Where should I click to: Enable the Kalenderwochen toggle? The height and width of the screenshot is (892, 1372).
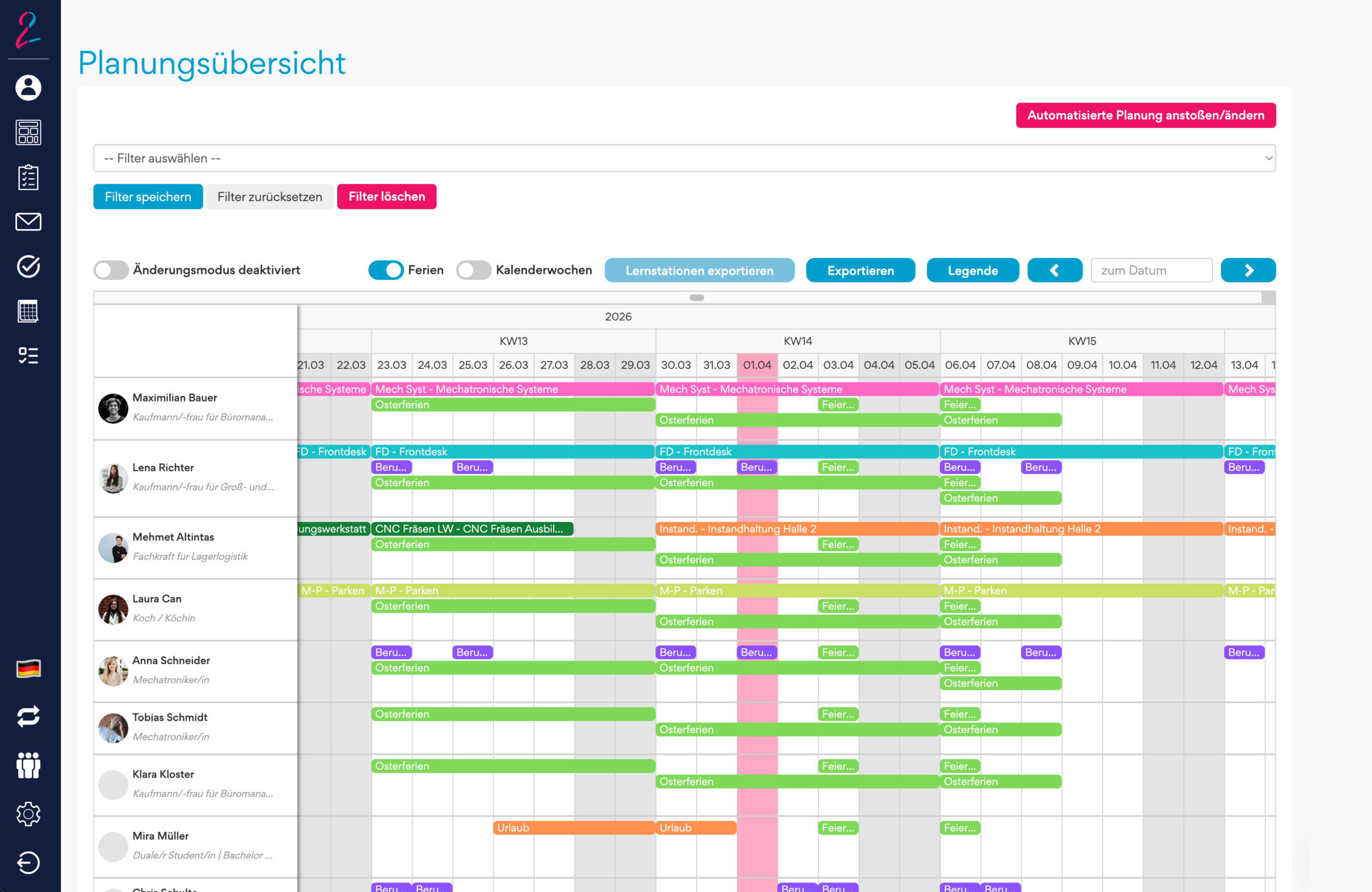[x=473, y=270]
